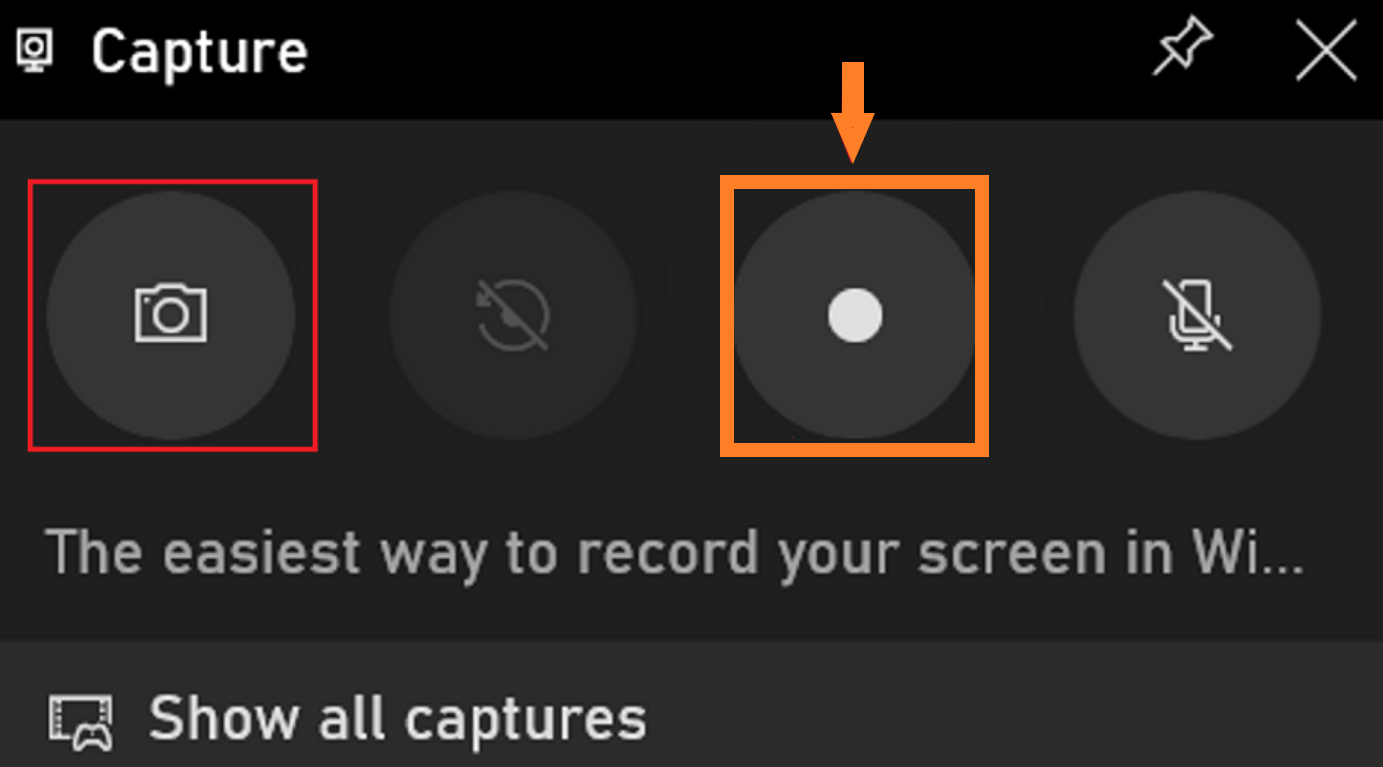Click the Show all captures row
Screen dimensions: 1383x767
pyautogui.click(x=691, y=714)
